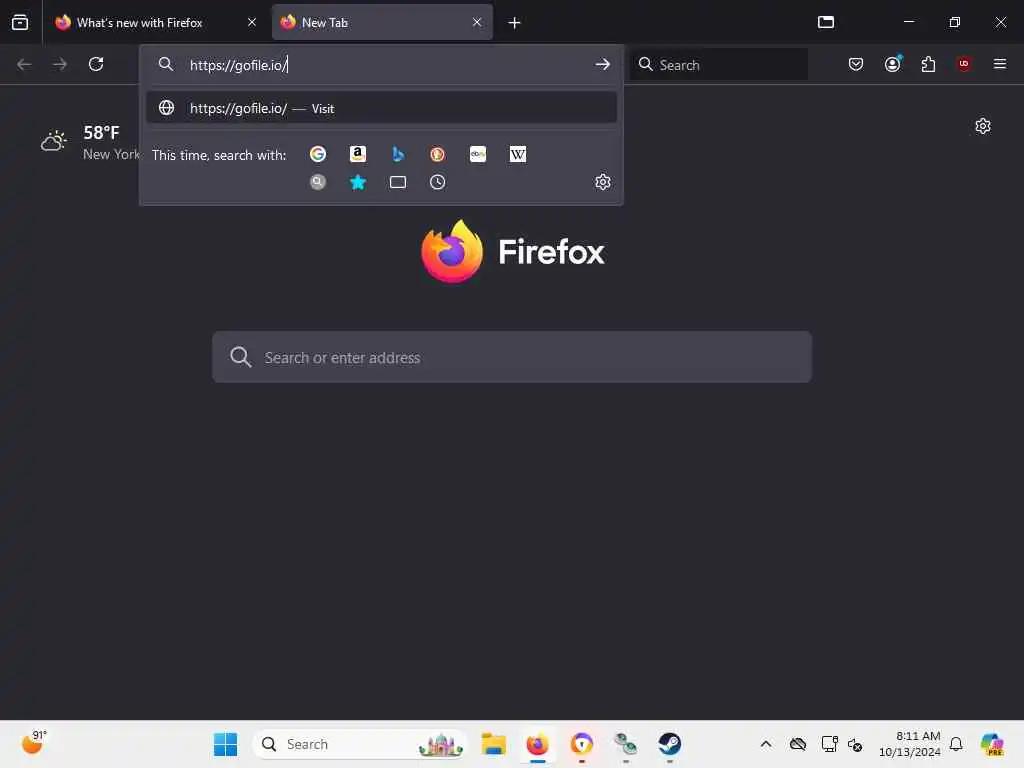Screen dimensions: 1024x768
Task: Select the New Tab tab
Action: pyautogui.click(x=382, y=22)
